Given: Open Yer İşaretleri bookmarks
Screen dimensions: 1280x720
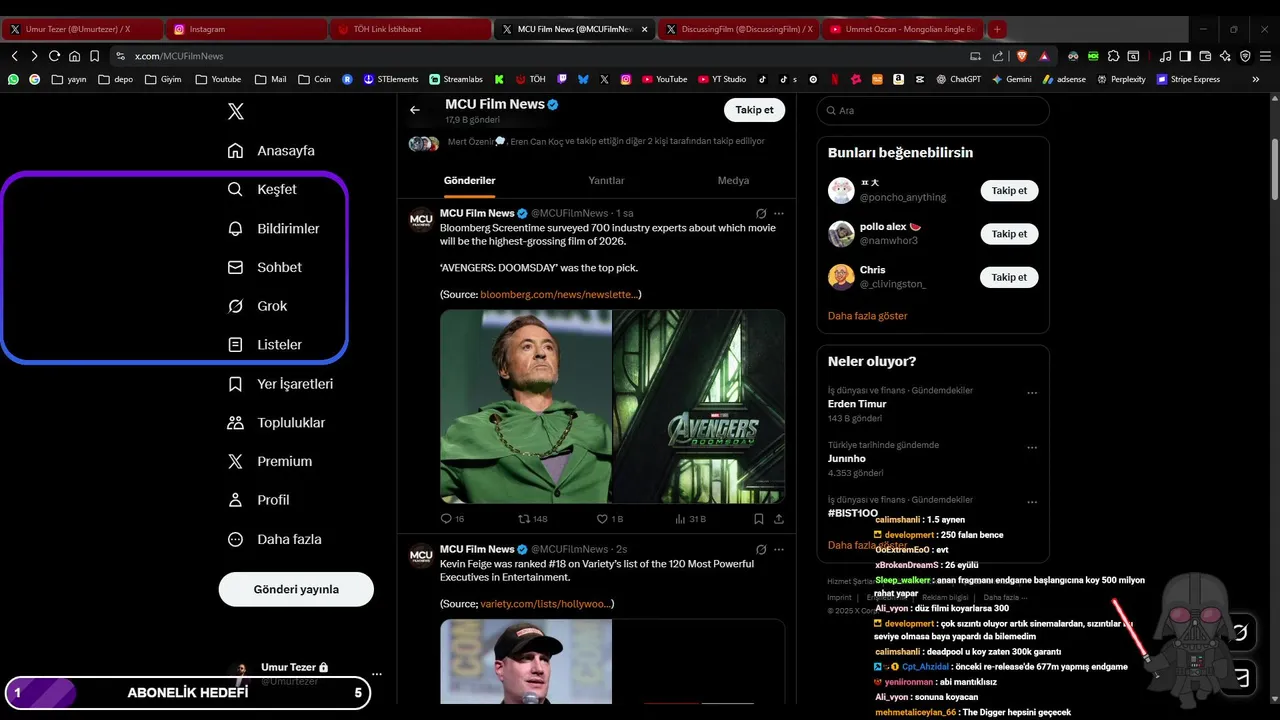Looking at the screenshot, I should coord(280,384).
